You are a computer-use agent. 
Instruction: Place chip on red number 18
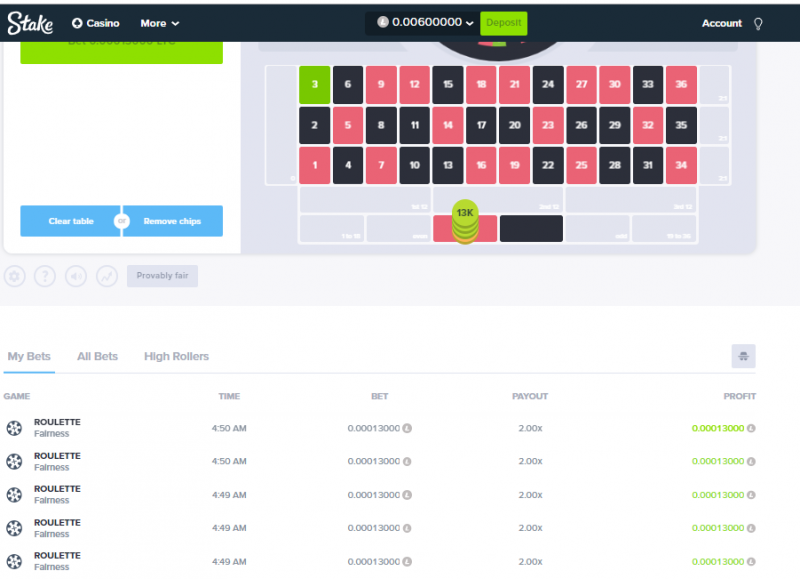pos(481,84)
